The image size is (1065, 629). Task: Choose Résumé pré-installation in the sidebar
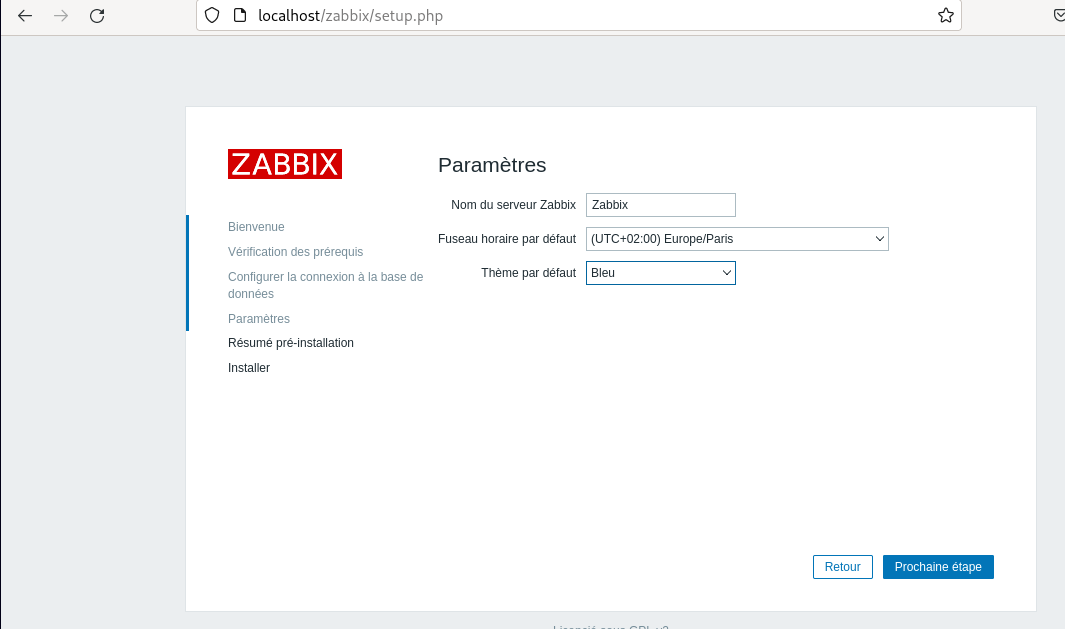coord(291,343)
